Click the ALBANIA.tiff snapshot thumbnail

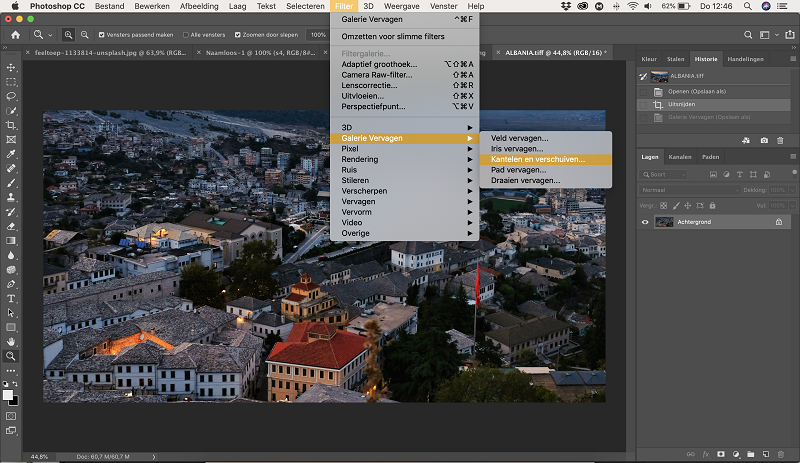point(659,76)
